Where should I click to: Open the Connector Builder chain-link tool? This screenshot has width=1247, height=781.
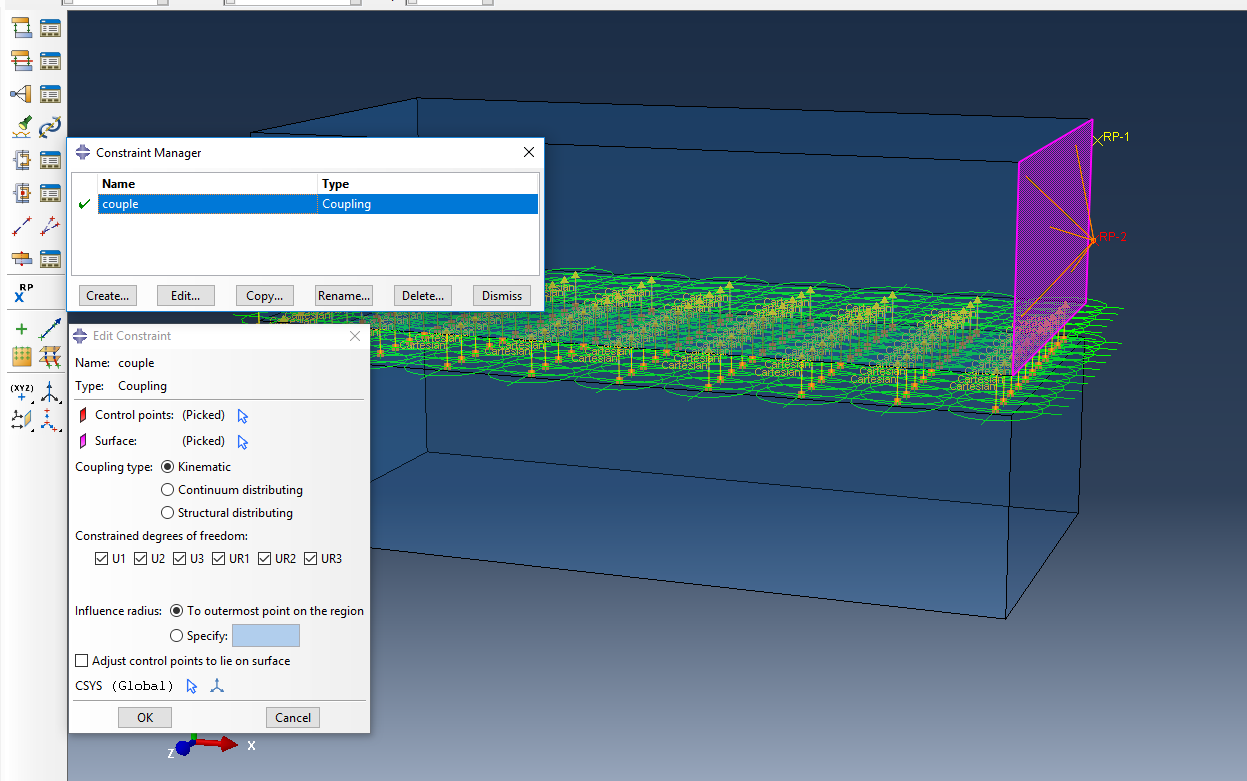(x=50, y=127)
